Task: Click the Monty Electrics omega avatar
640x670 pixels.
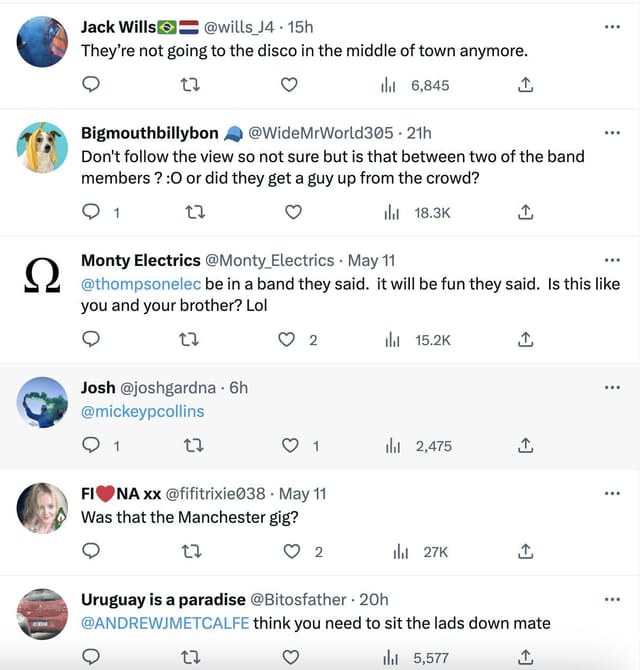Action: point(43,276)
